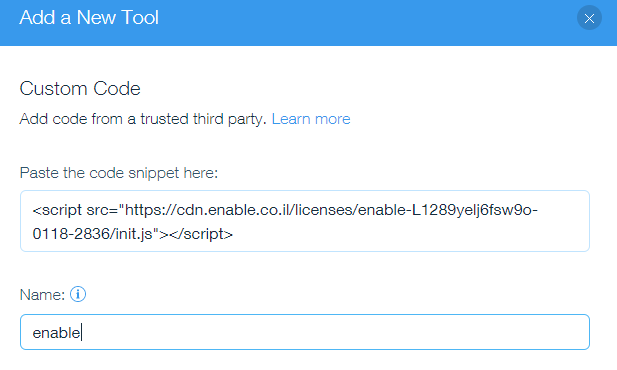Click the Paste the code snippet here label
The width and height of the screenshot is (617, 370).
click(x=119, y=173)
